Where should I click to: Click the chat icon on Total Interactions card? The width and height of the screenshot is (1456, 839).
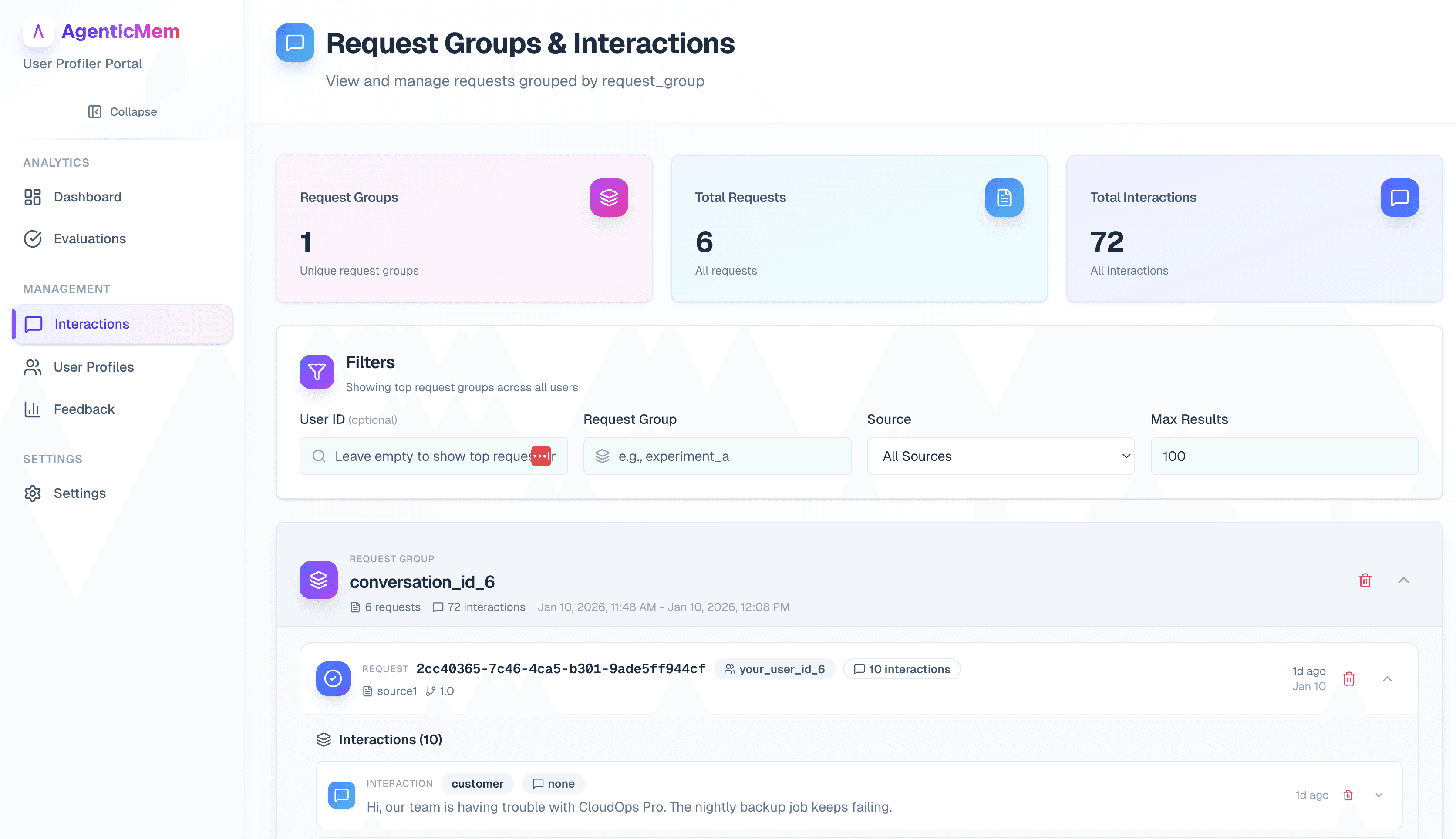point(1399,198)
